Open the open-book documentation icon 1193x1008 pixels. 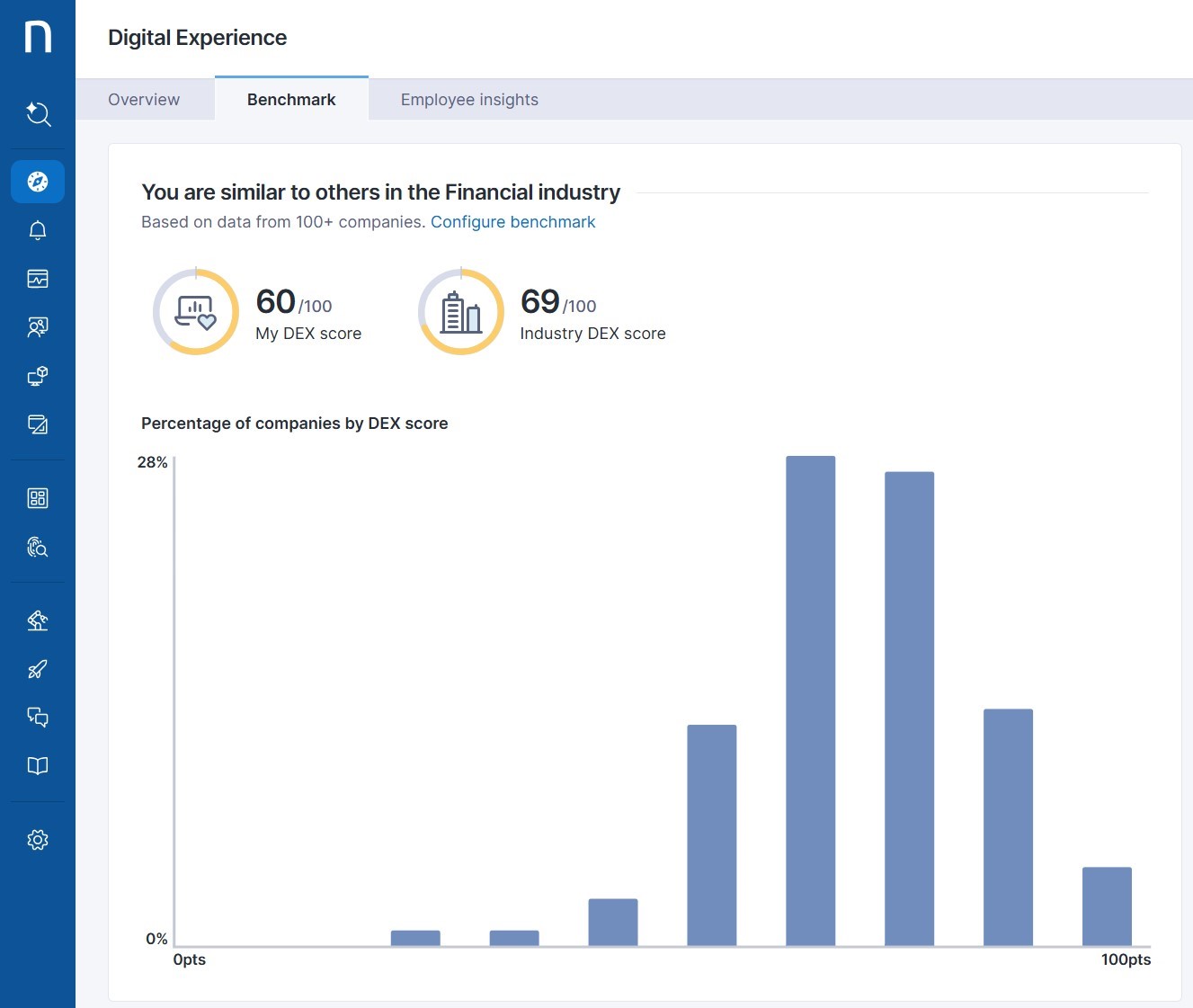[38, 765]
